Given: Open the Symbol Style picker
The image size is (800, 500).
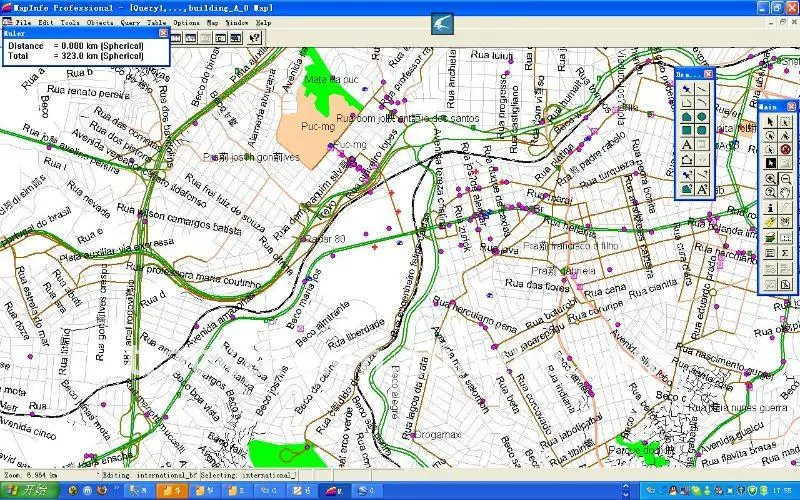Looking at the screenshot, I should point(687,175).
